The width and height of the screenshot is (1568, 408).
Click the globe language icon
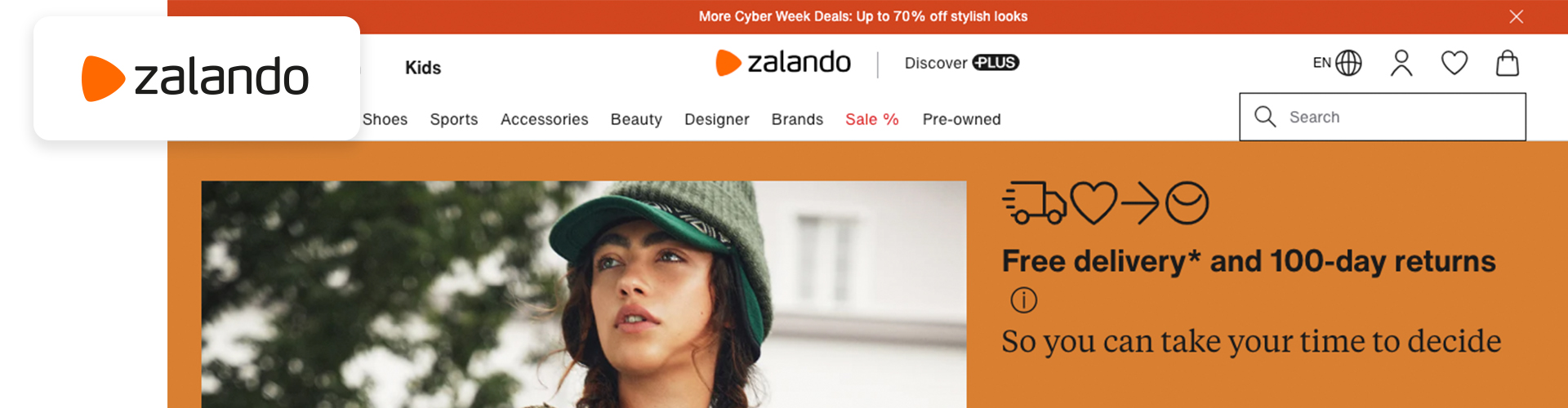click(x=1348, y=63)
